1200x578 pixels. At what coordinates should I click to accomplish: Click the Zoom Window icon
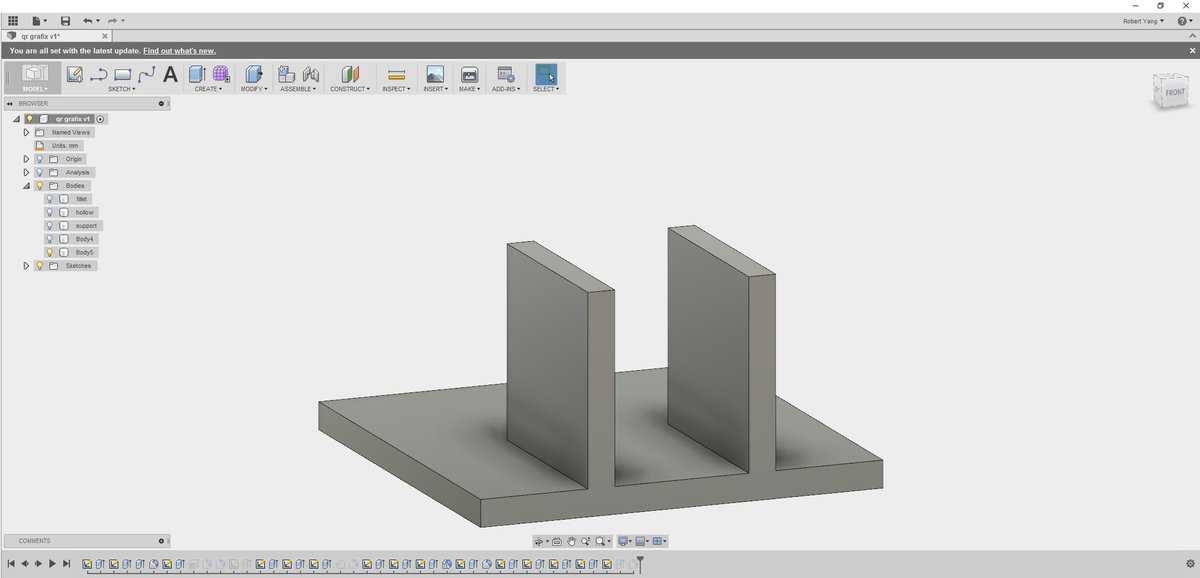(x=585, y=541)
